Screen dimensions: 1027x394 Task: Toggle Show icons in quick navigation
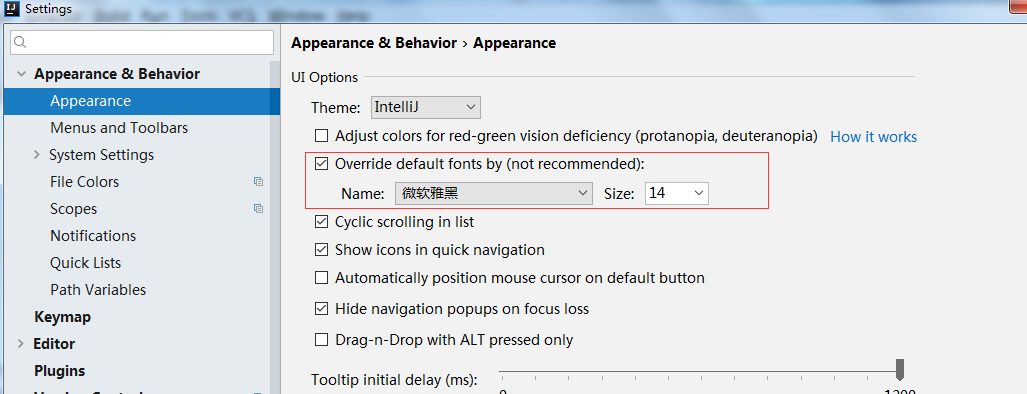[322, 249]
